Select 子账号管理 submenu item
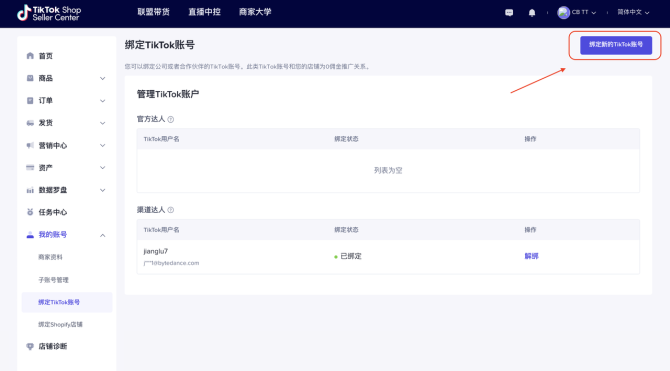 click(53, 280)
